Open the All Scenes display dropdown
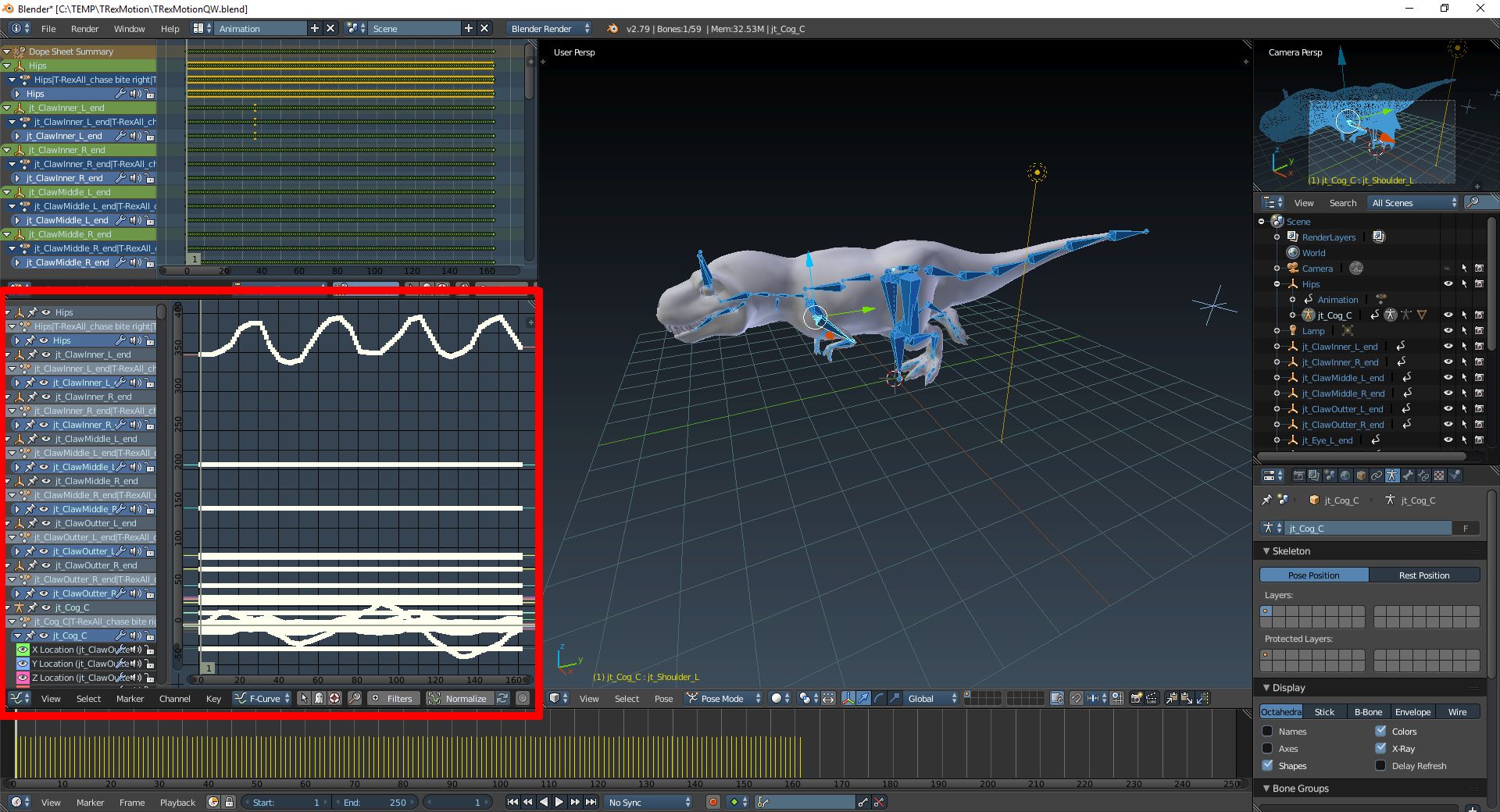Screen dimensions: 1500x812 tap(1414, 203)
